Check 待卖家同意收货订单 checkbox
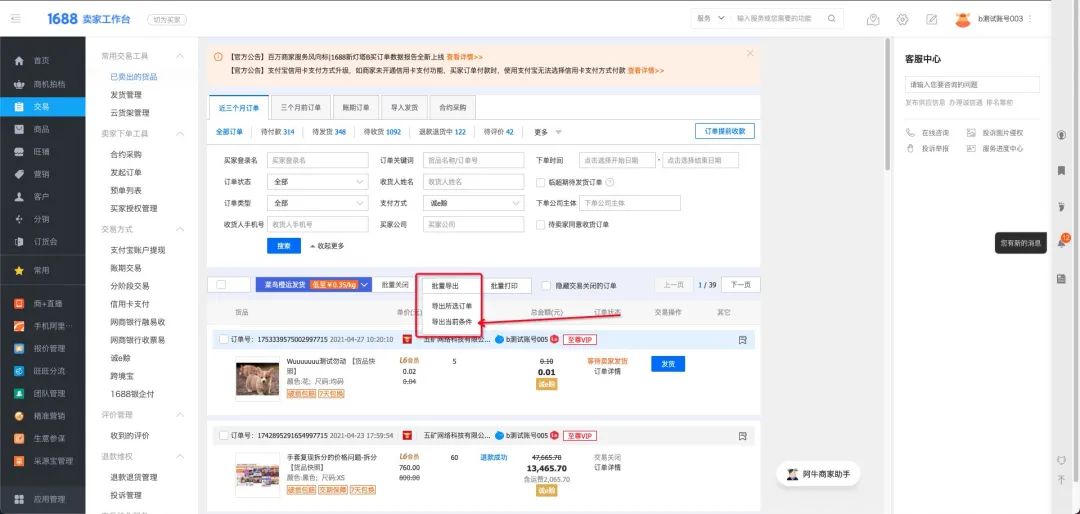The height and width of the screenshot is (514, 1080). pos(541,225)
